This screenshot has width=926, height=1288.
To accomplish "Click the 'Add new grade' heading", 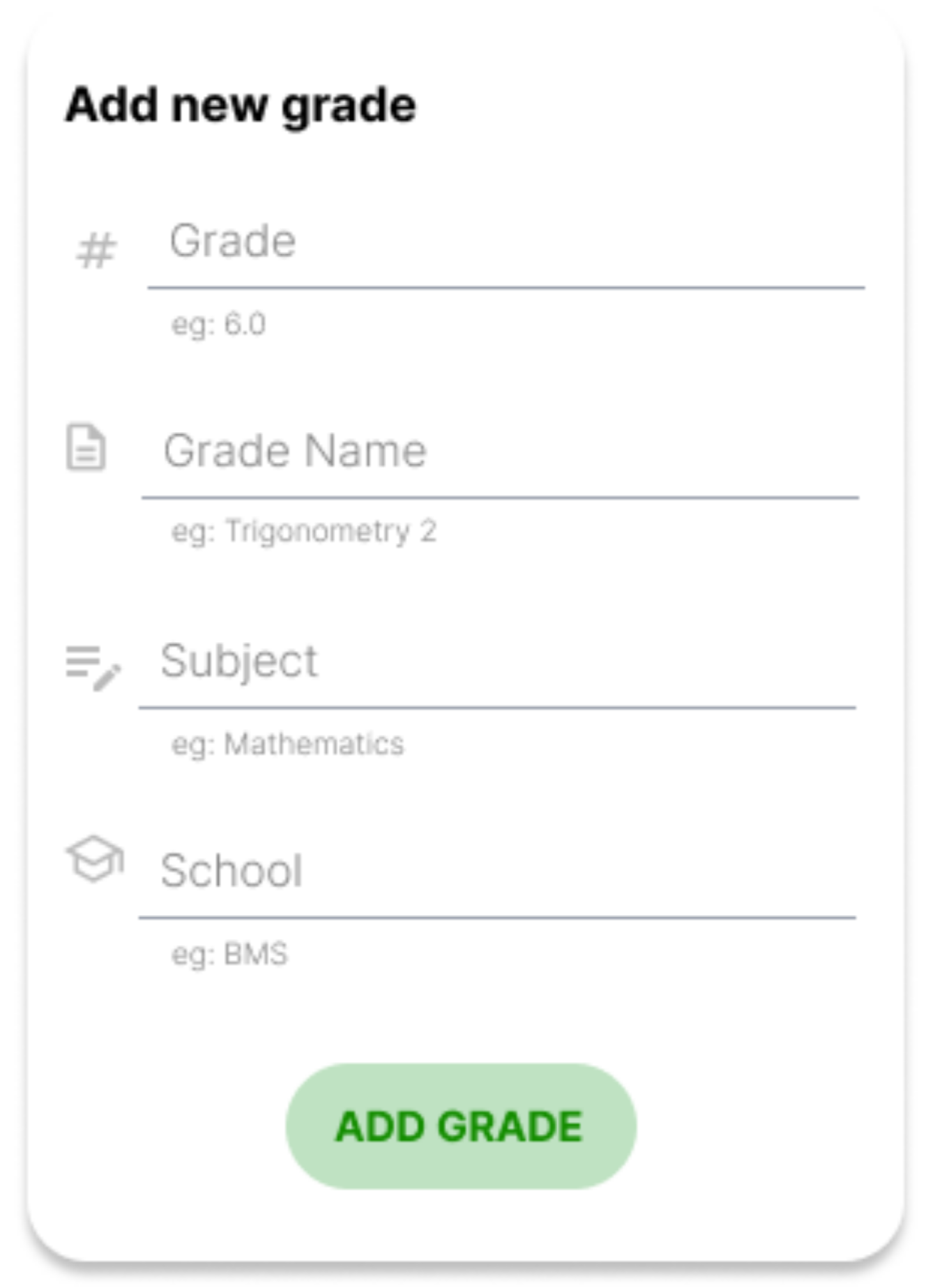I will (x=241, y=105).
